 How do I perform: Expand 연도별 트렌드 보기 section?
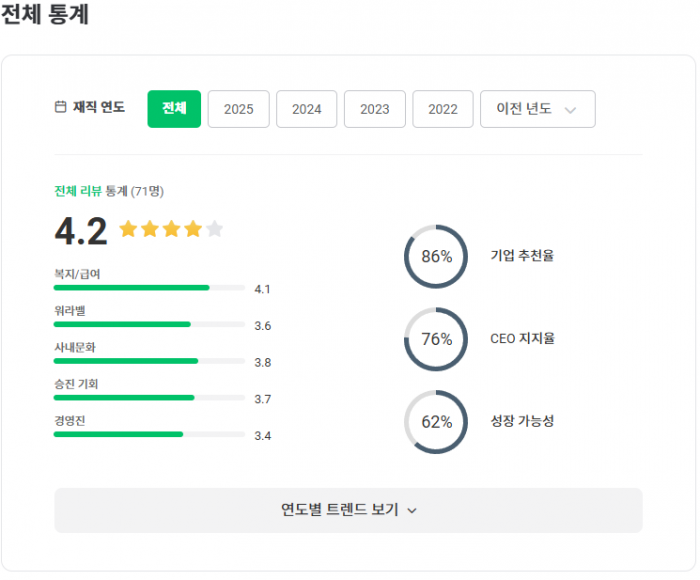(x=347, y=510)
